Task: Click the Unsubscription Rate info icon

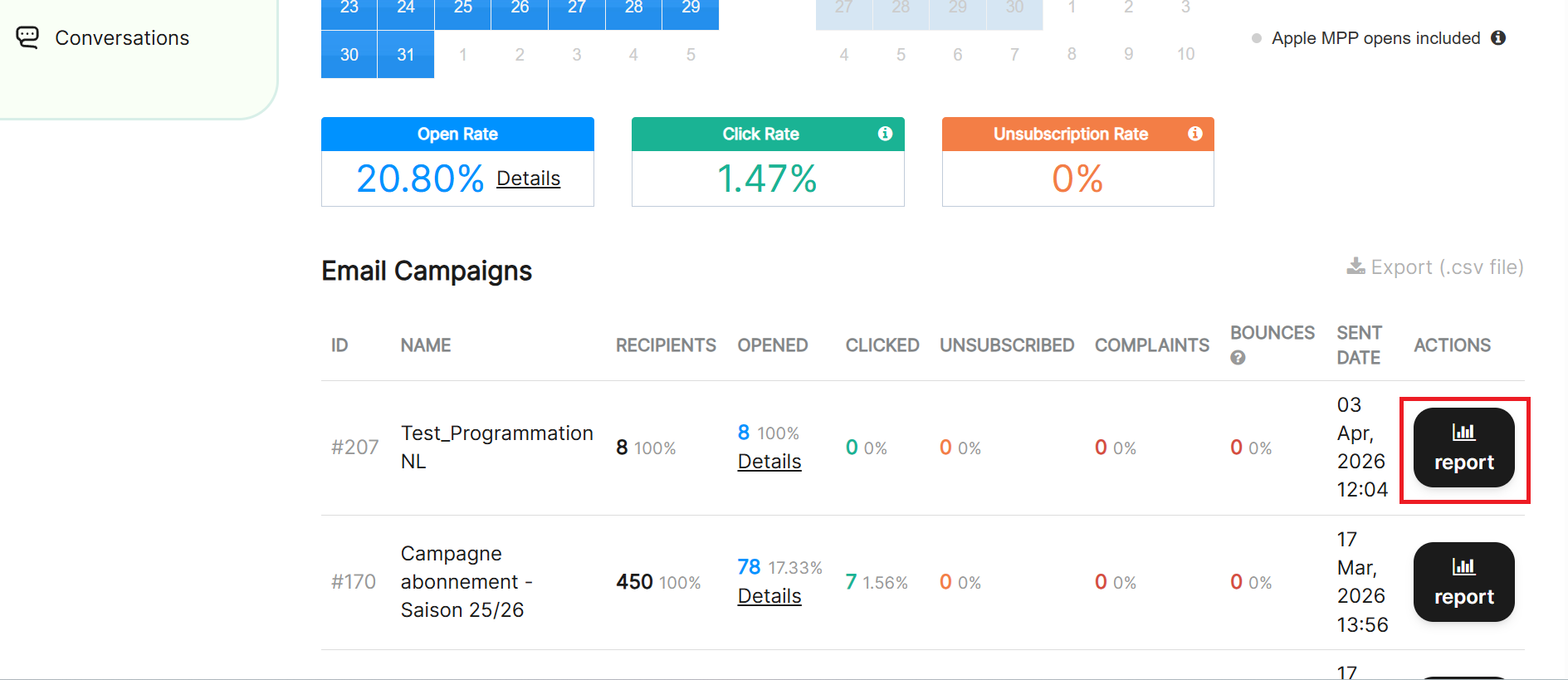Action: click(x=1194, y=134)
